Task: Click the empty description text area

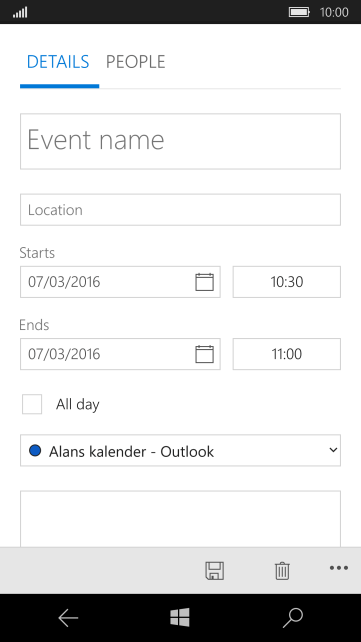Action: click(x=180, y=519)
